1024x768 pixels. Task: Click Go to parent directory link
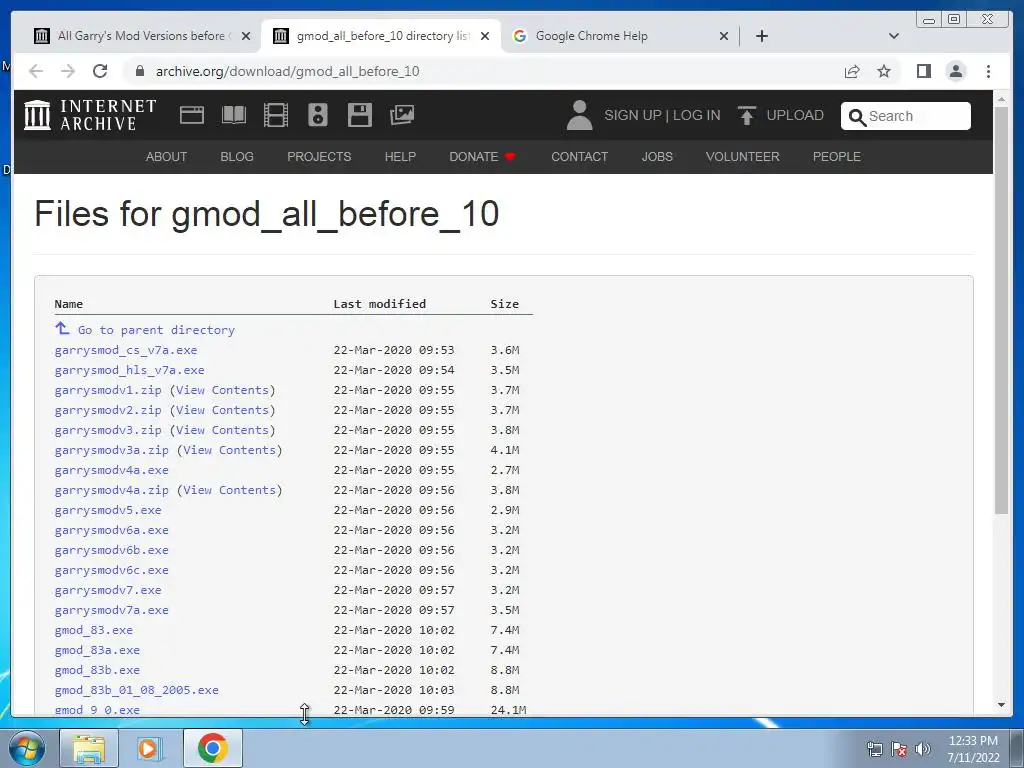pyautogui.click(x=156, y=330)
